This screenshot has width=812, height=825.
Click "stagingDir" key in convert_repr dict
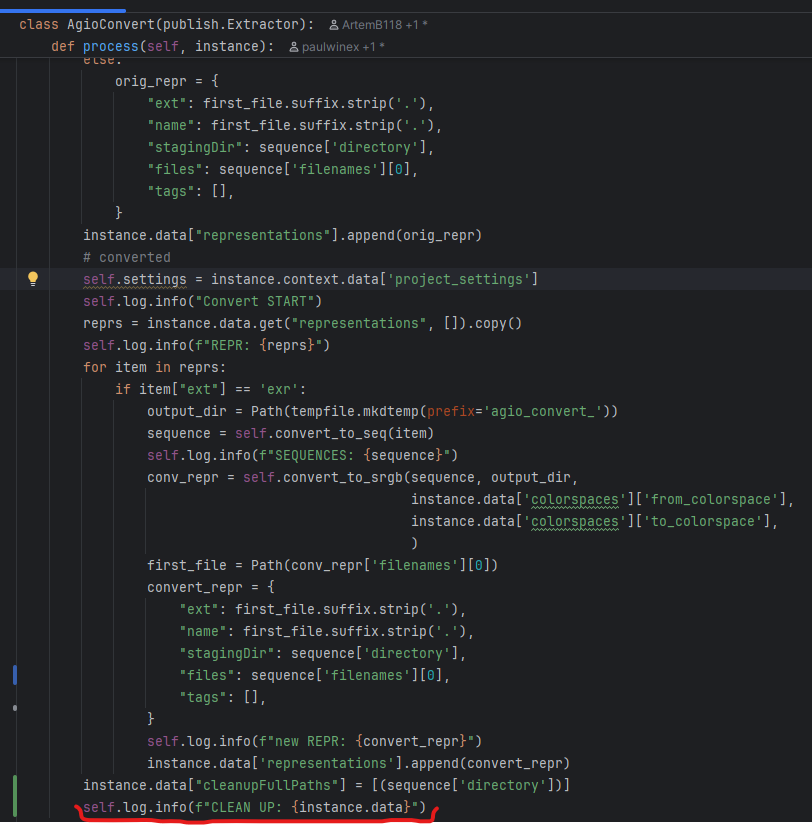click(227, 654)
